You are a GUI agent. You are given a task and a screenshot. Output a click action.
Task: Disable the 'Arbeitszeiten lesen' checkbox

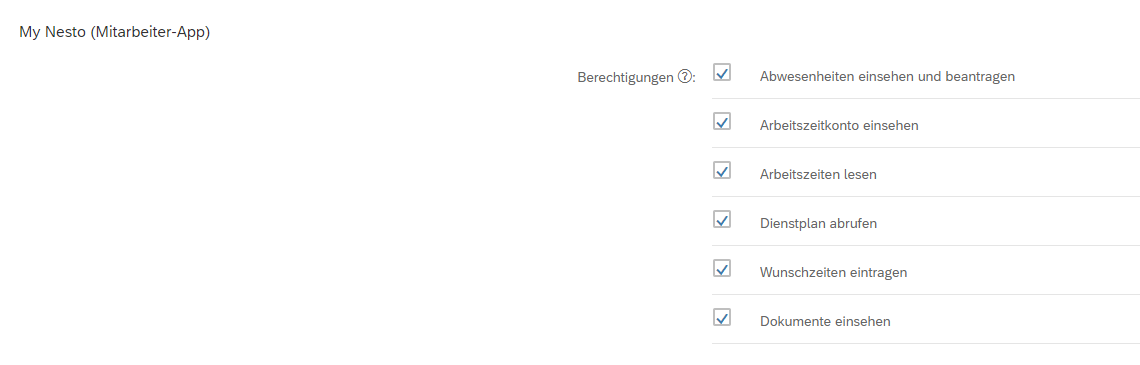click(722, 171)
